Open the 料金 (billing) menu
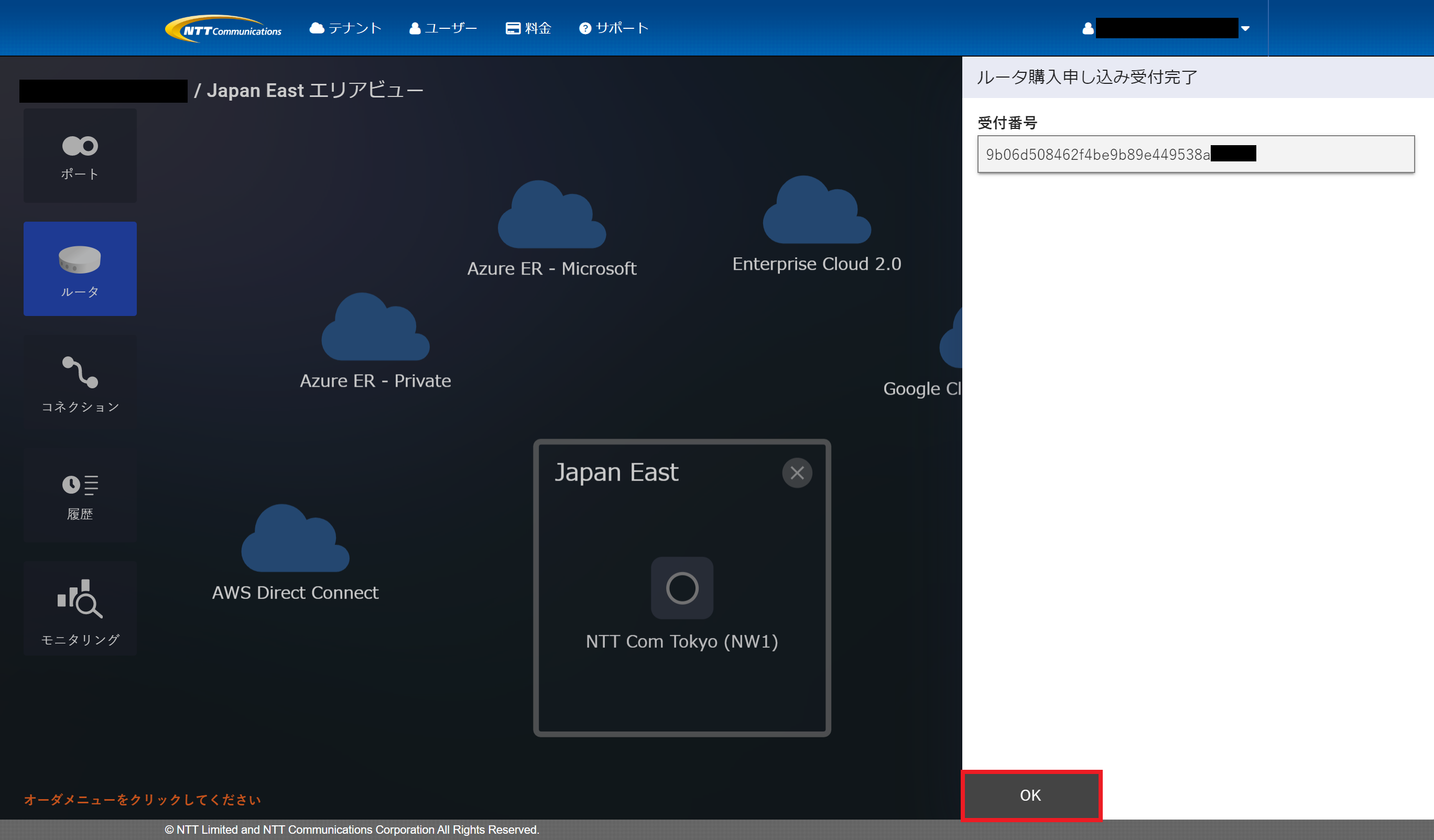Image resolution: width=1434 pixels, height=840 pixels. tap(528, 28)
